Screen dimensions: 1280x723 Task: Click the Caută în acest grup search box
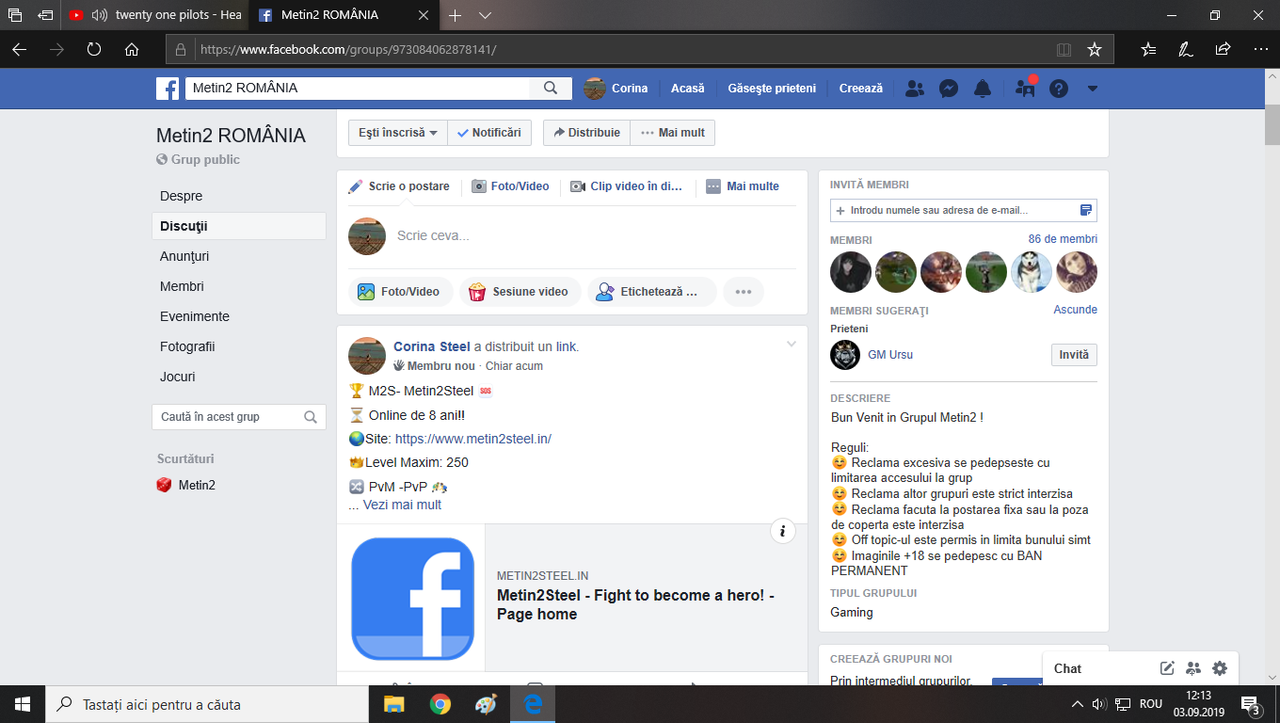tap(239, 417)
